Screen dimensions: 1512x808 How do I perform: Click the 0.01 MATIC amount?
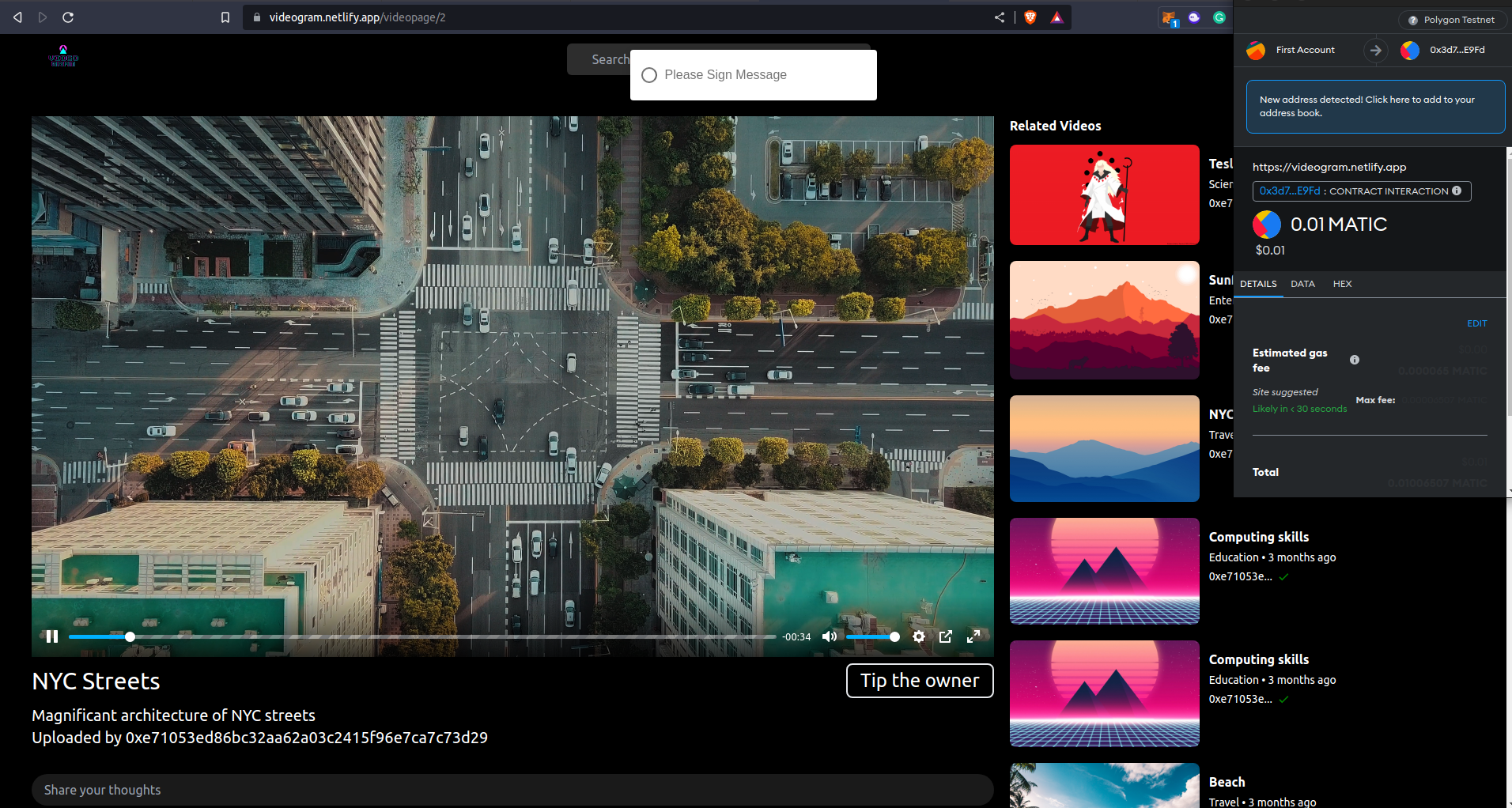[x=1339, y=225]
